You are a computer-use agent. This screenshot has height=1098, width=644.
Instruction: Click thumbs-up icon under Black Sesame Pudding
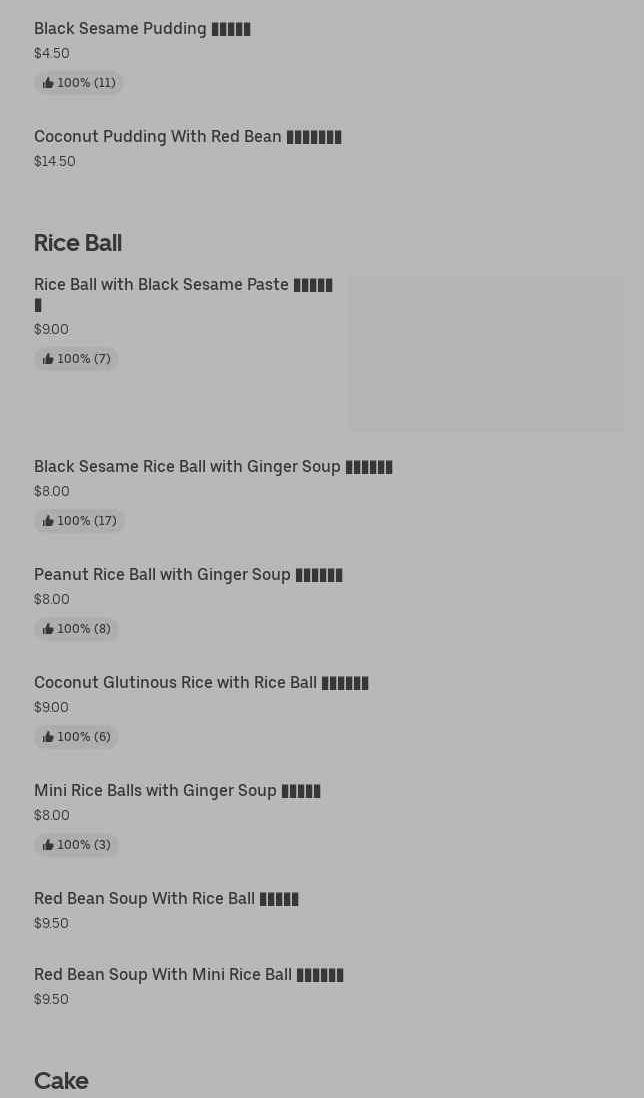48,83
